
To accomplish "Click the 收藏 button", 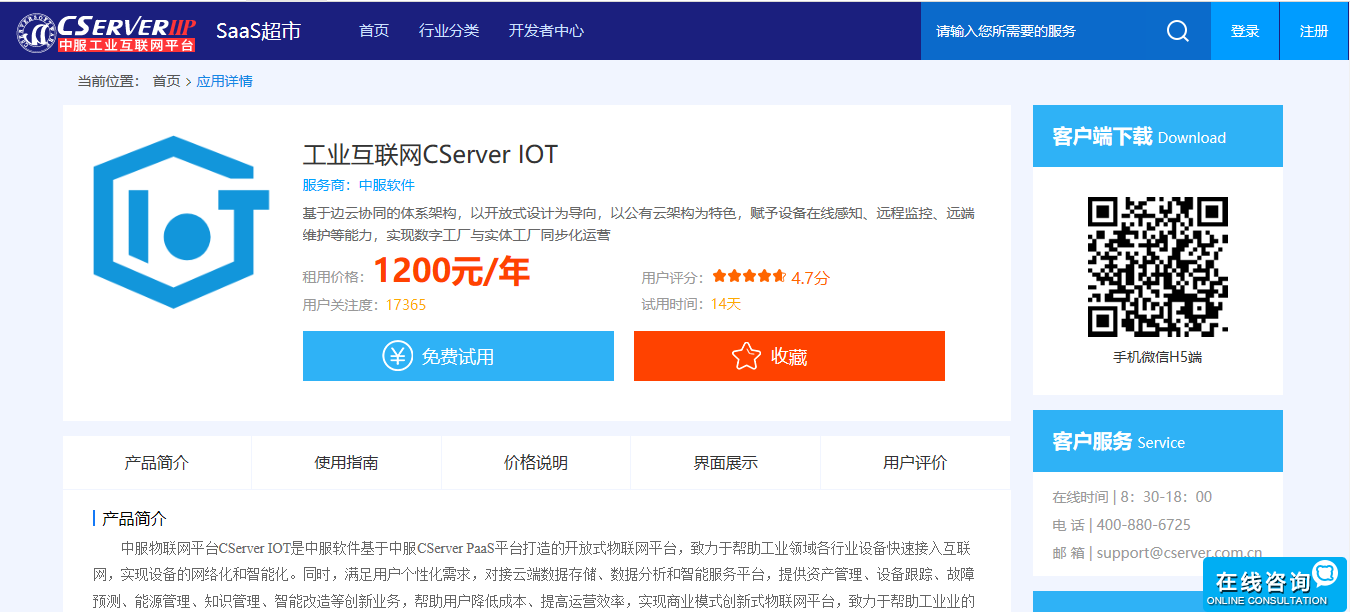I will [x=789, y=356].
